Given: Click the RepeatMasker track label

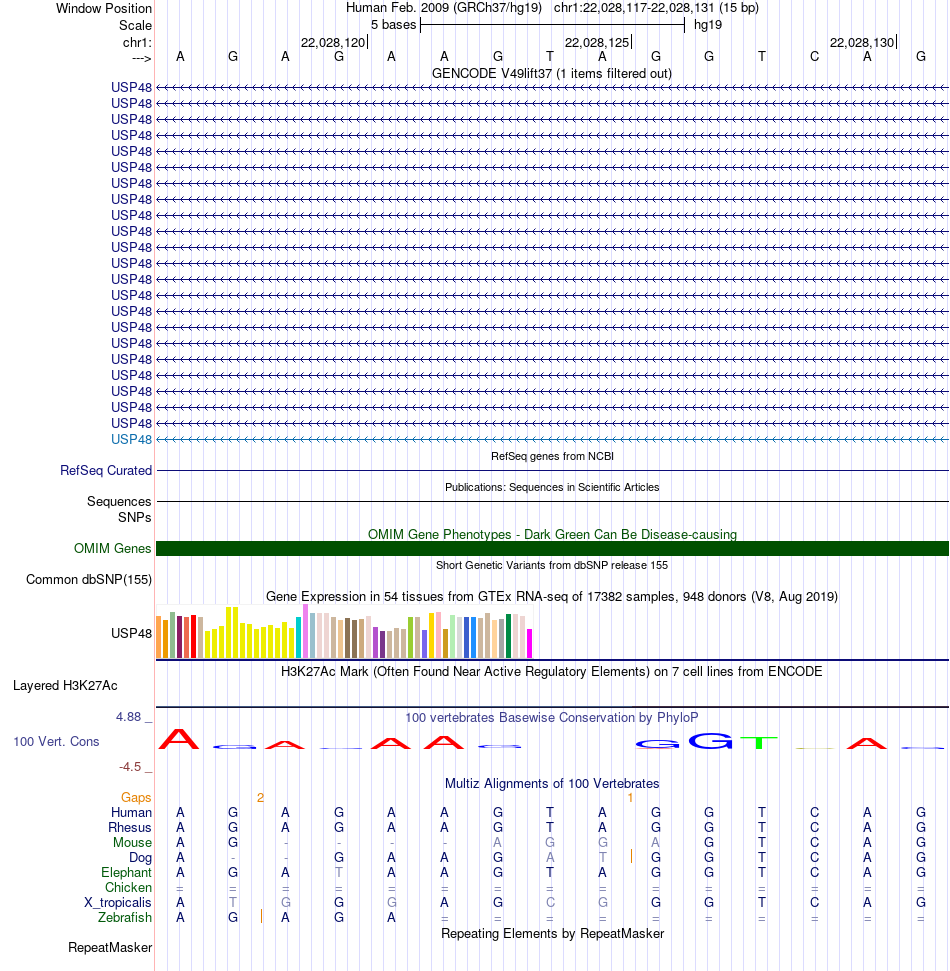Looking at the screenshot, I should pos(110,947).
